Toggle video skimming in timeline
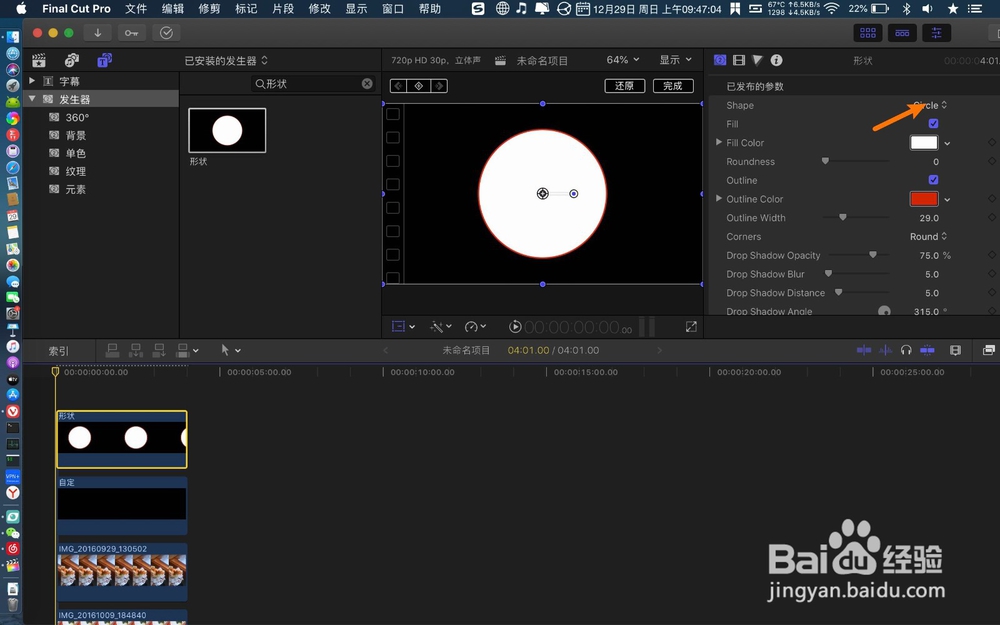 point(864,350)
